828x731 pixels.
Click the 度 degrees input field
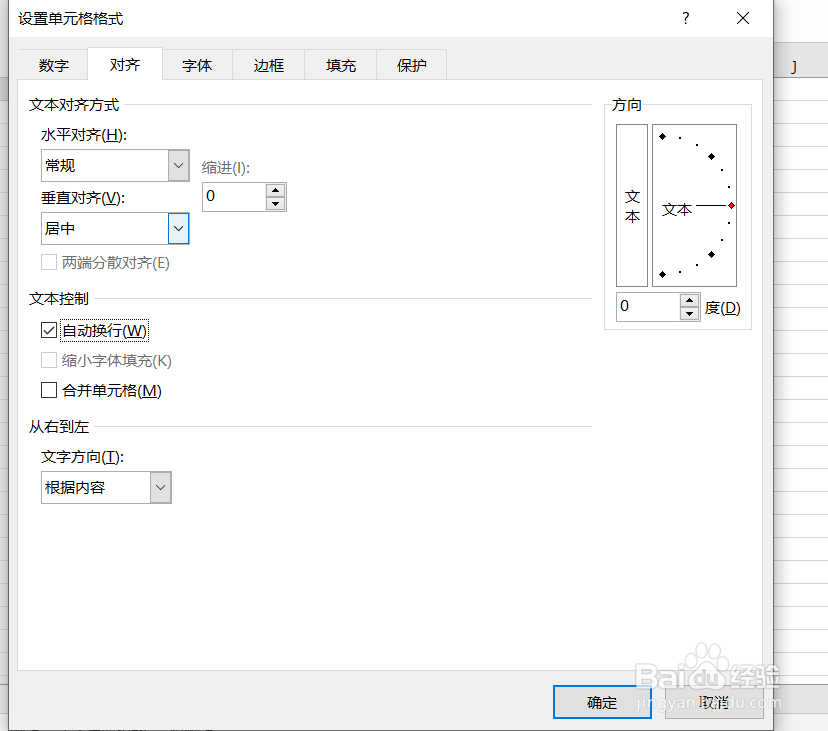[x=648, y=306]
